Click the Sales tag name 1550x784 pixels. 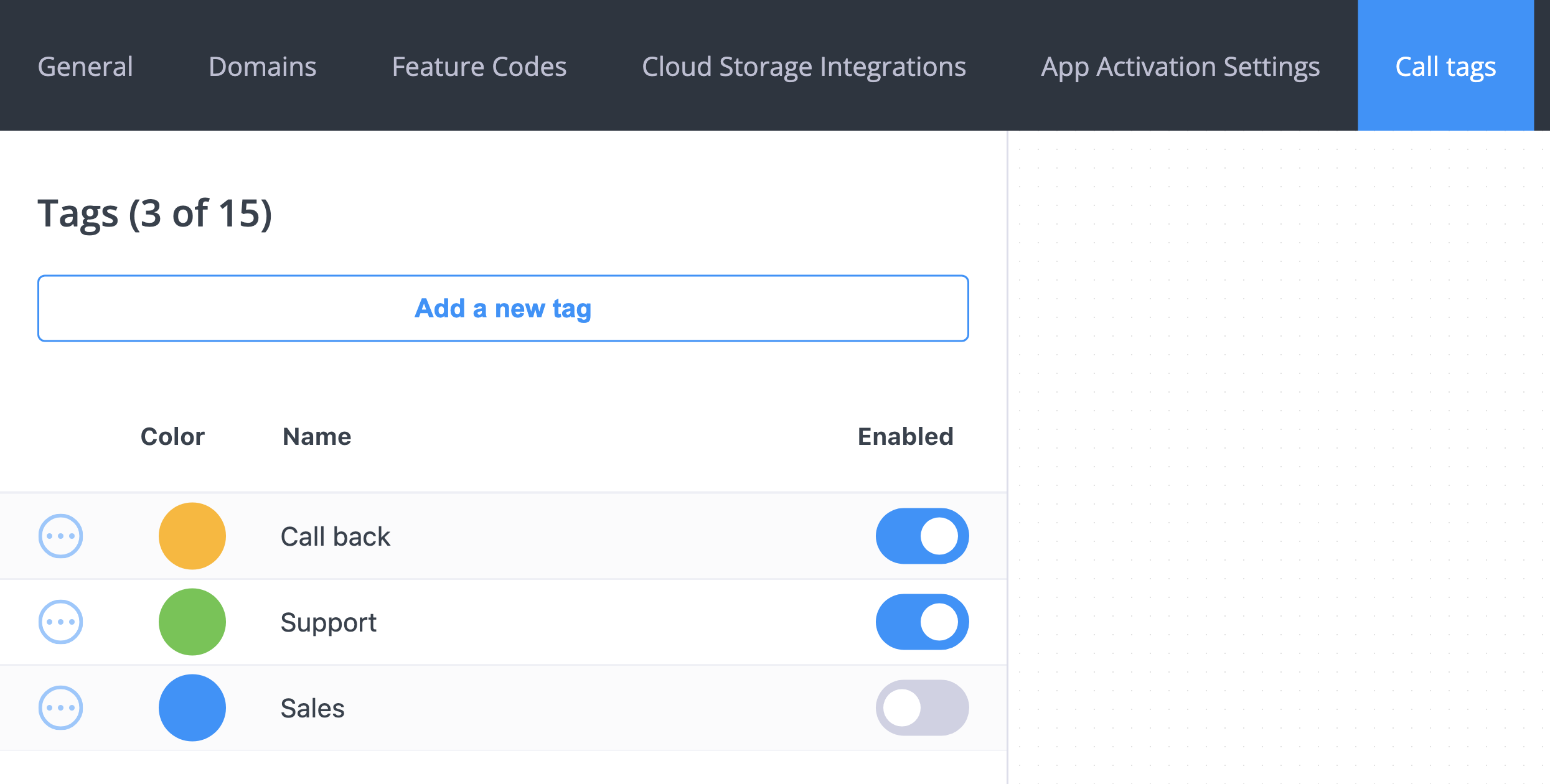point(312,708)
